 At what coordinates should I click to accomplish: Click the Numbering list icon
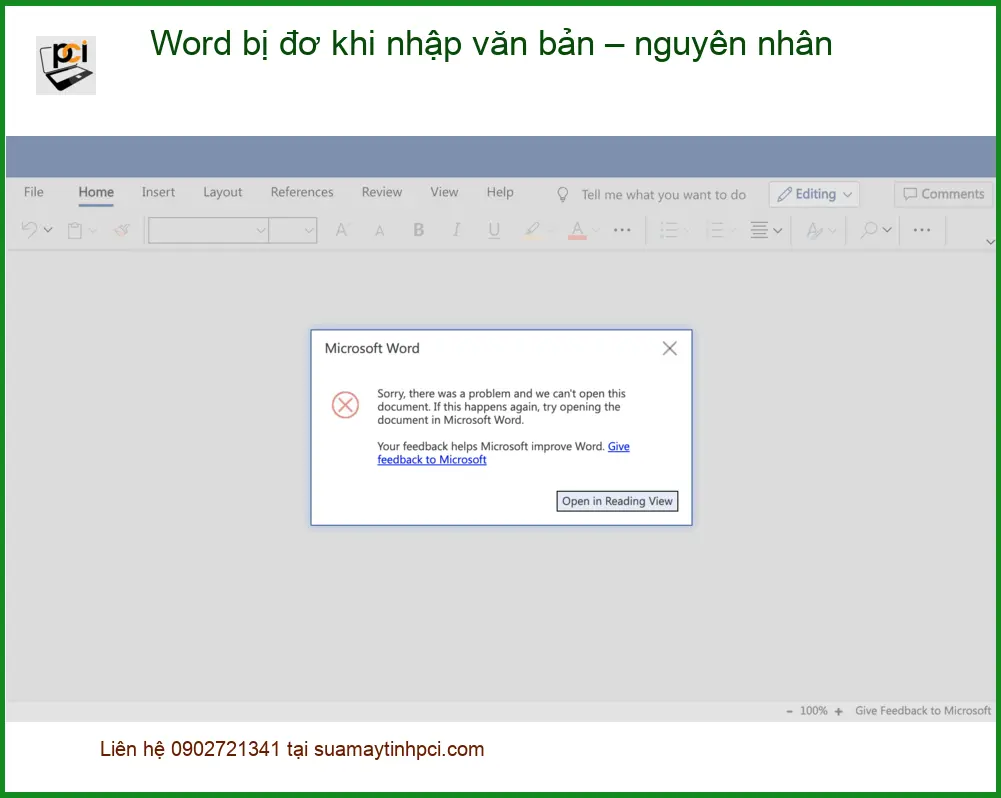point(716,230)
